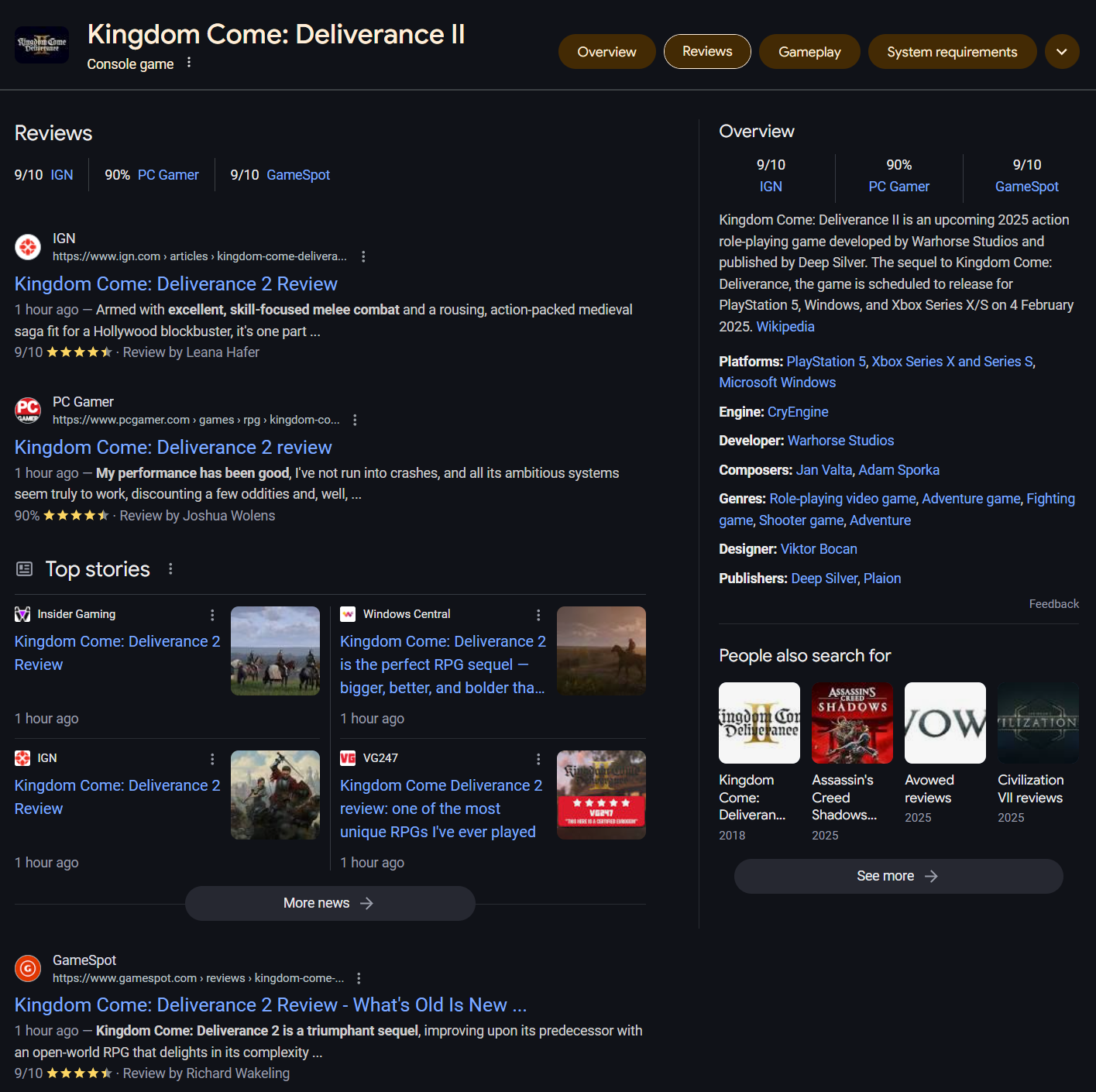The image size is (1096, 1092).
Task: Open Jan Valta composer link
Action: coord(824,470)
